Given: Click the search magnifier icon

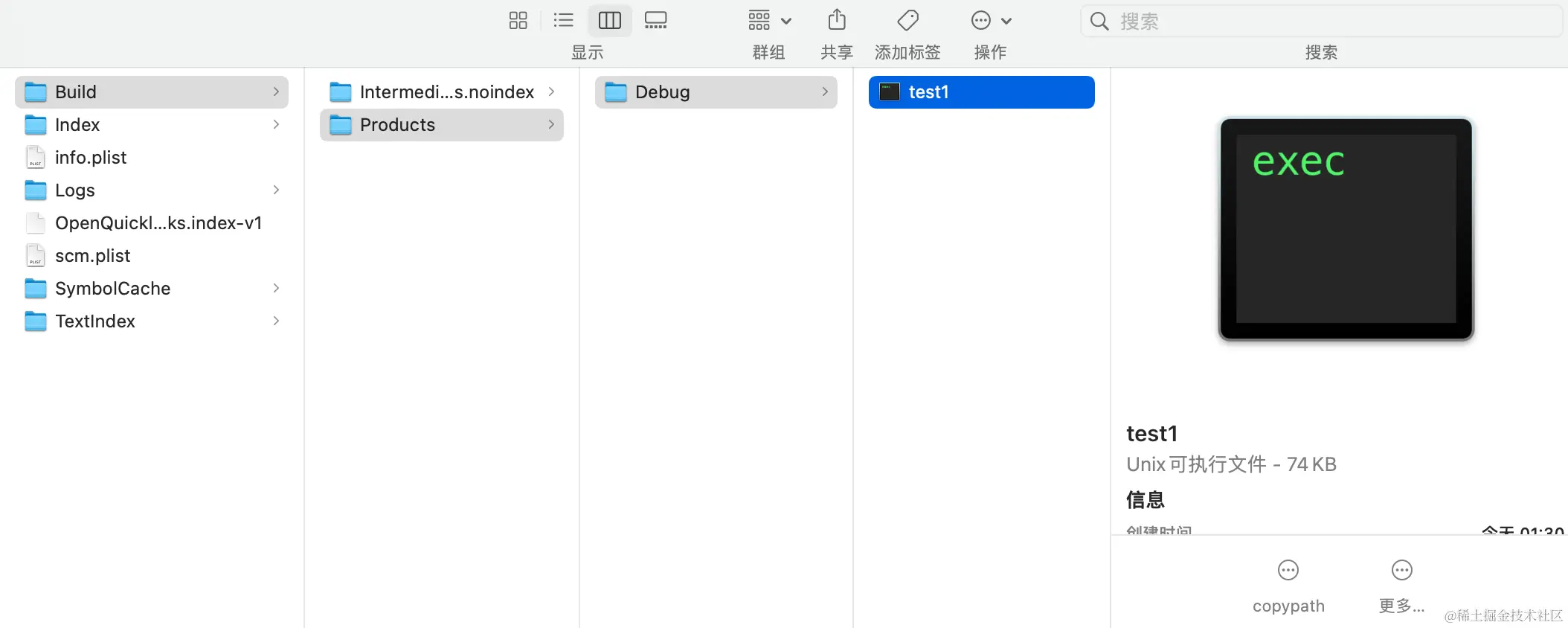Looking at the screenshot, I should 1099,21.
